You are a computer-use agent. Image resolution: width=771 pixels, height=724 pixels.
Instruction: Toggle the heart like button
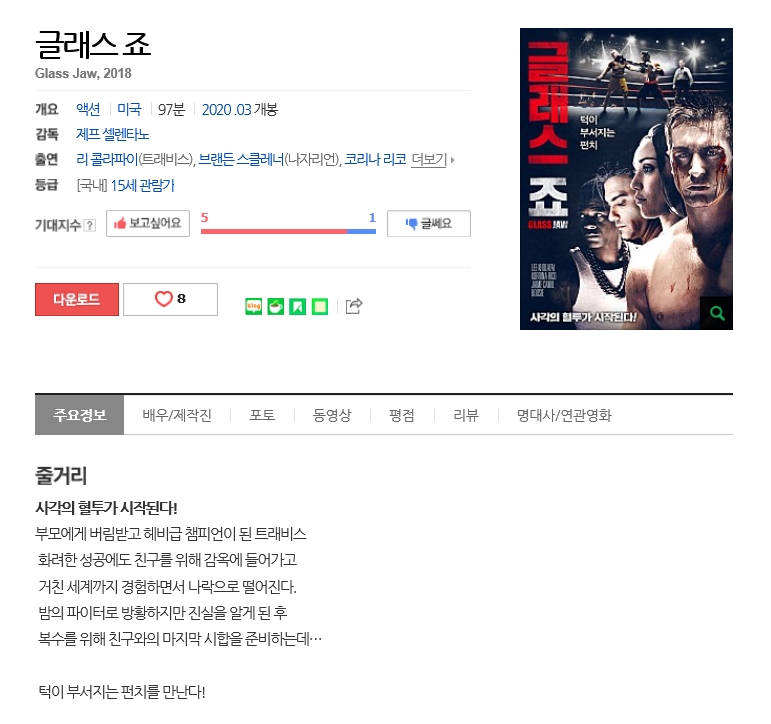170,299
